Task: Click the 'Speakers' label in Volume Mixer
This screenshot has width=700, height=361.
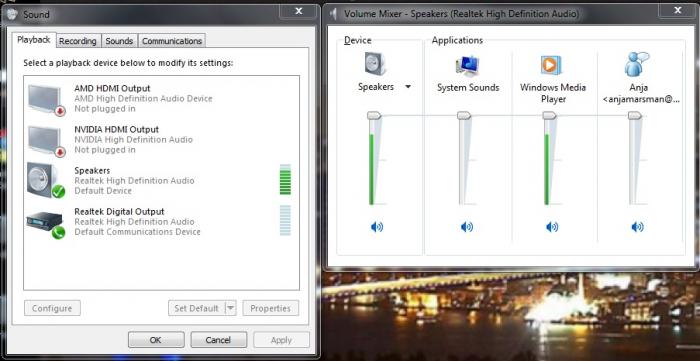Action: [376, 87]
